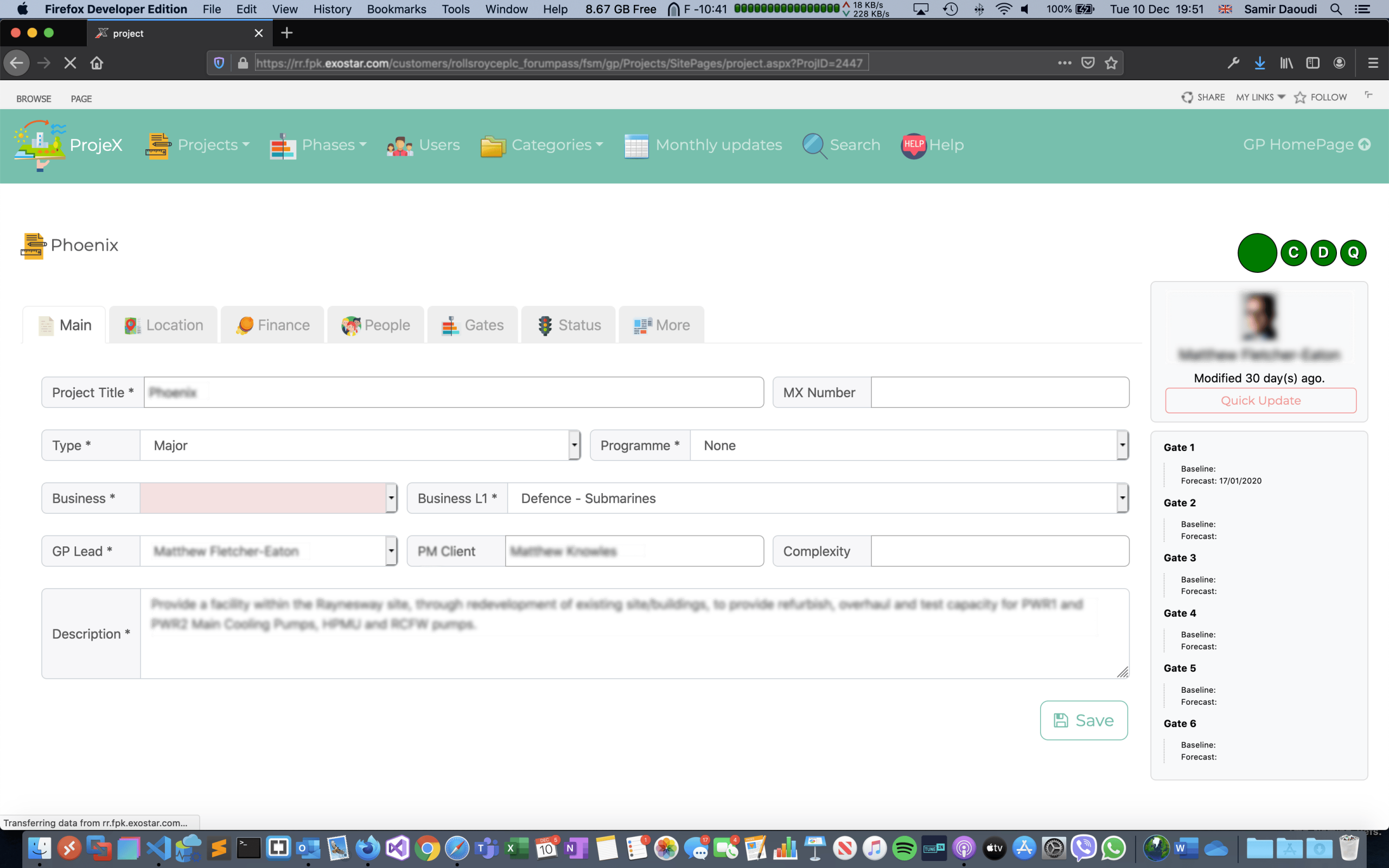Open a new browser tab
The width and height of the screenshot is (1389, 868).
click(x=286, y=33)
